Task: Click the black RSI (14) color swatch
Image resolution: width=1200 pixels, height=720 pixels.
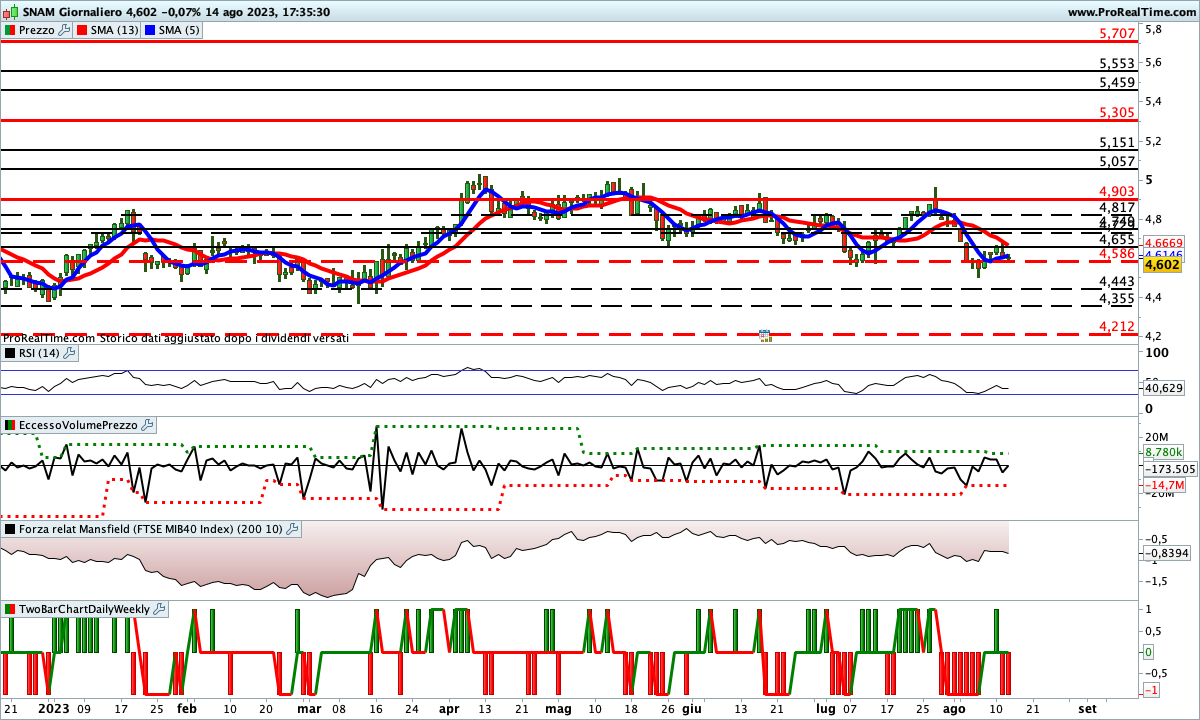Action: click(x=10, y=353)
